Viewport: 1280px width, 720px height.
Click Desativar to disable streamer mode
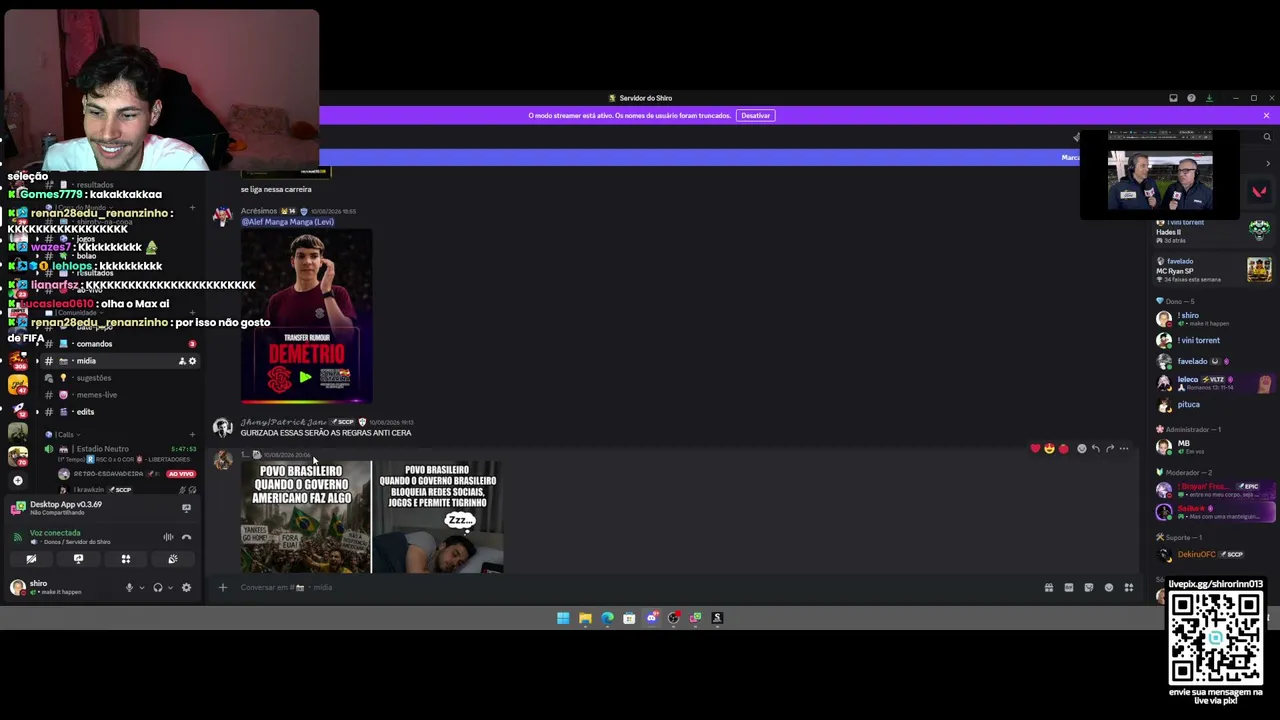(756, 116)
